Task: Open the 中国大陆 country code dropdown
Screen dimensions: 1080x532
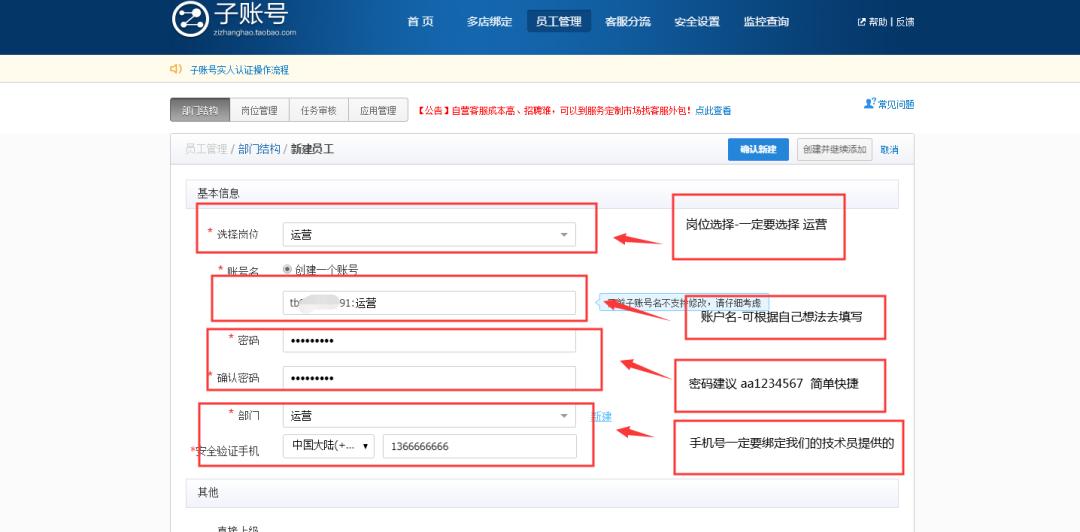Action: pos(329,446)
